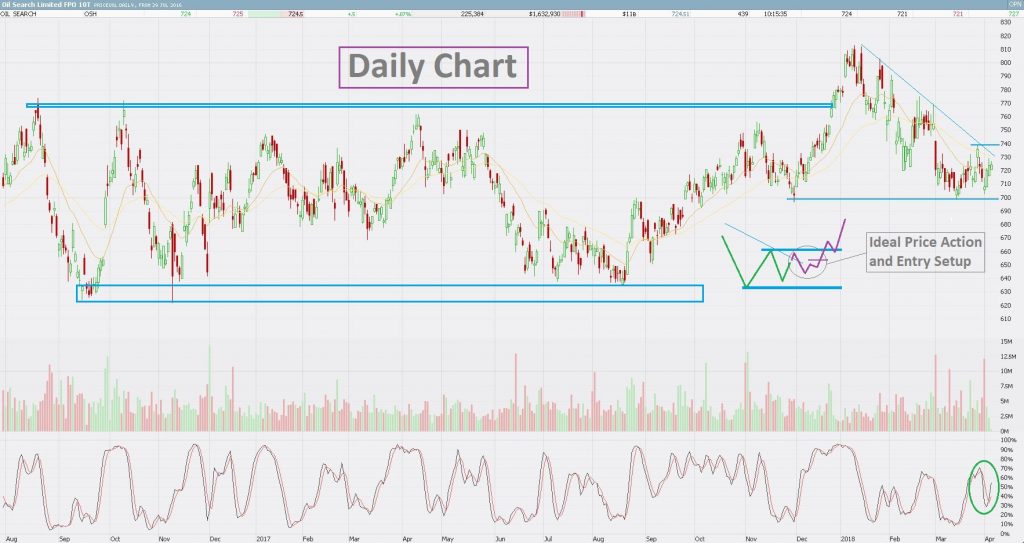Click the '12.5M' volume axis label
This screenshot has width=1024, height=543.
pyautogui.click(x=1008, y=357)
